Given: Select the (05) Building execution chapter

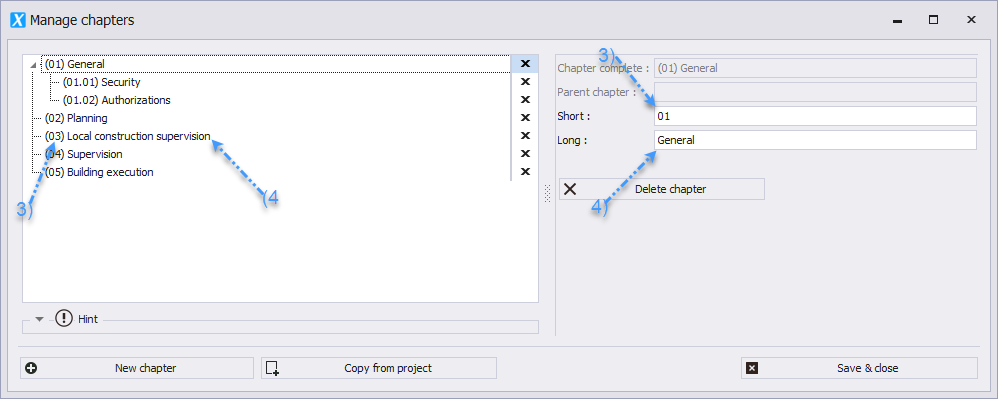Looking at the screenshot, I should [x=99, y=172].
